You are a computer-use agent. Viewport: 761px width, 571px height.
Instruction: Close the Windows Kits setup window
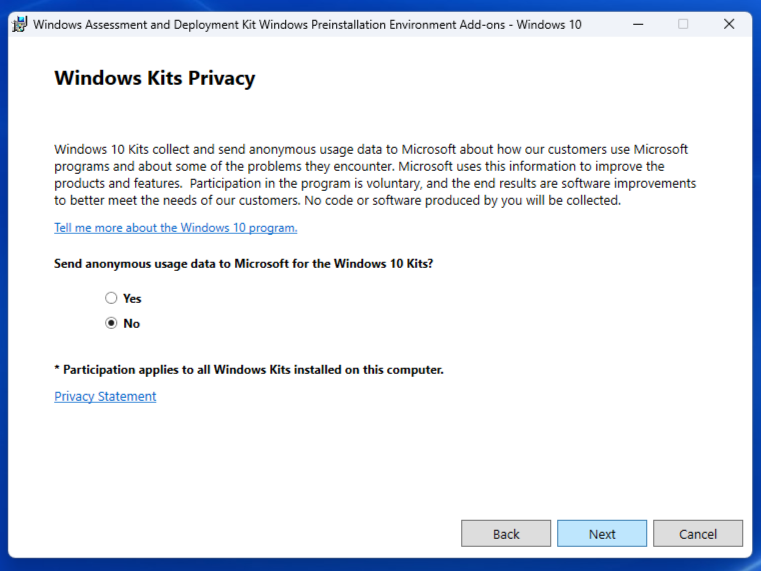click(729, 24)
